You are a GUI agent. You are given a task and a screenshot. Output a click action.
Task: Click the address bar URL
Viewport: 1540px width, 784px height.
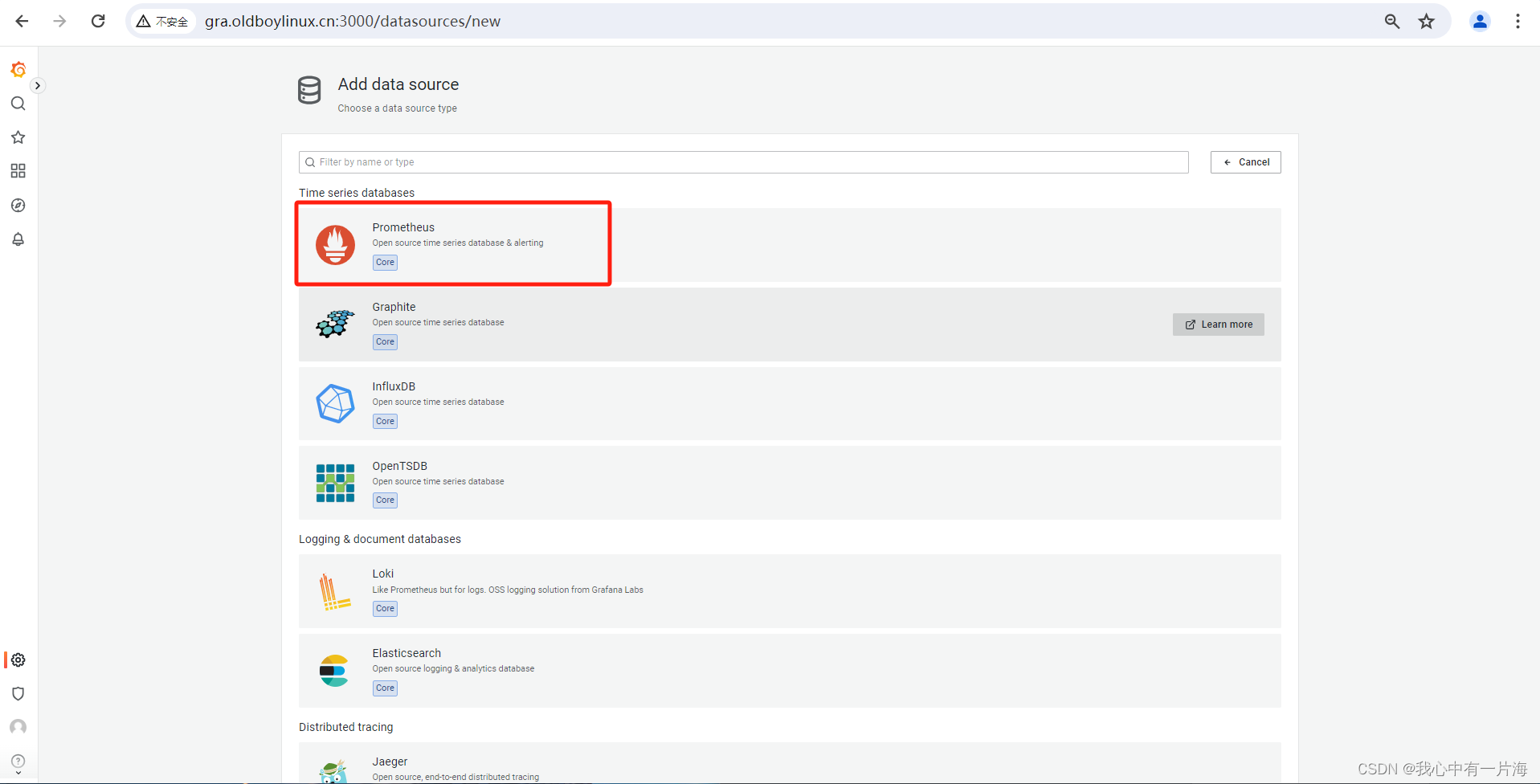(x=353, y=22)
